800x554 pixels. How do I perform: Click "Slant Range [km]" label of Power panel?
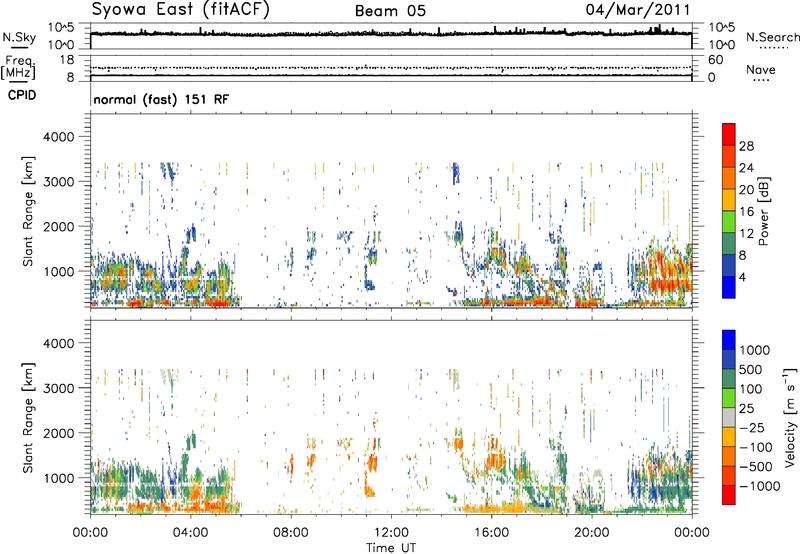coord(28,211)
